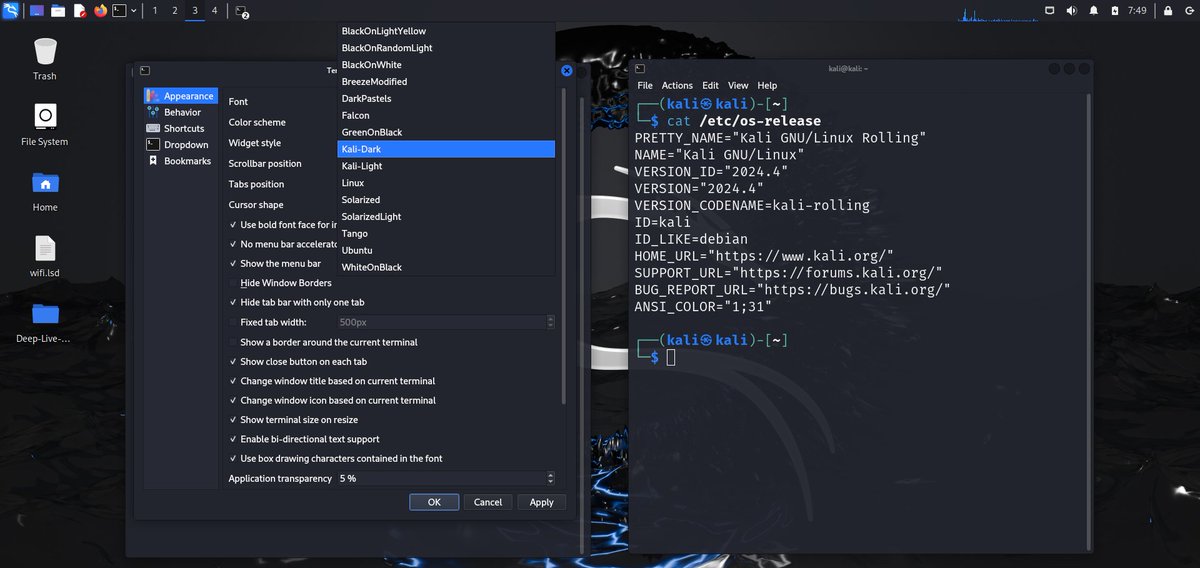Select the Trash desktop icon
Screen dimensions: 1200x568
tap(45, 59)
